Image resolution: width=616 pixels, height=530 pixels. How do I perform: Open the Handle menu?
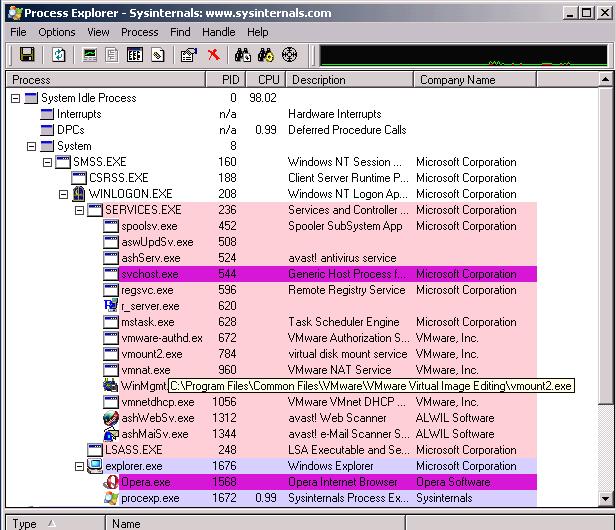pyautogui.click(x=218, y=32)
